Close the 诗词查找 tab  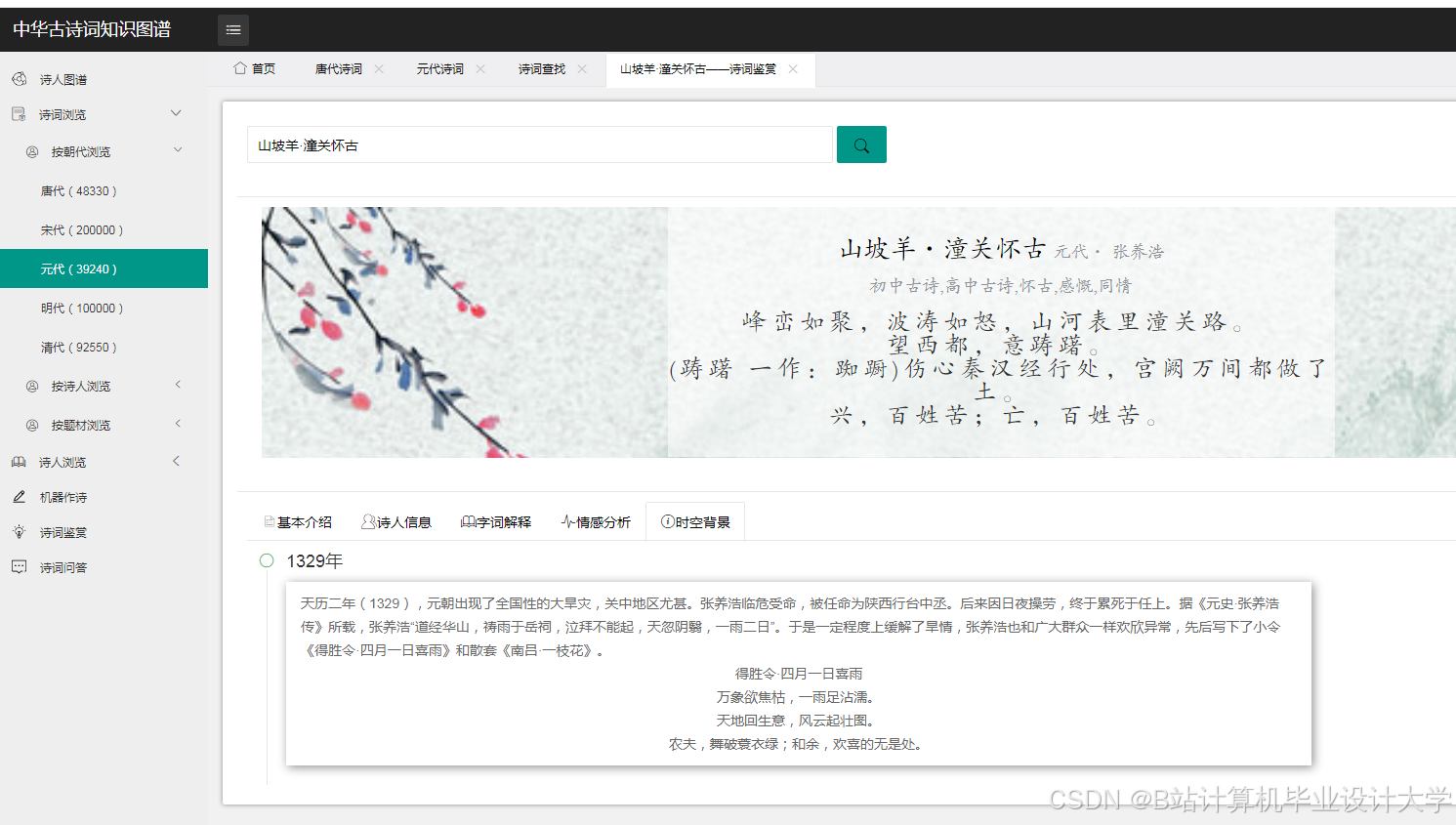[x=581, y=68]
